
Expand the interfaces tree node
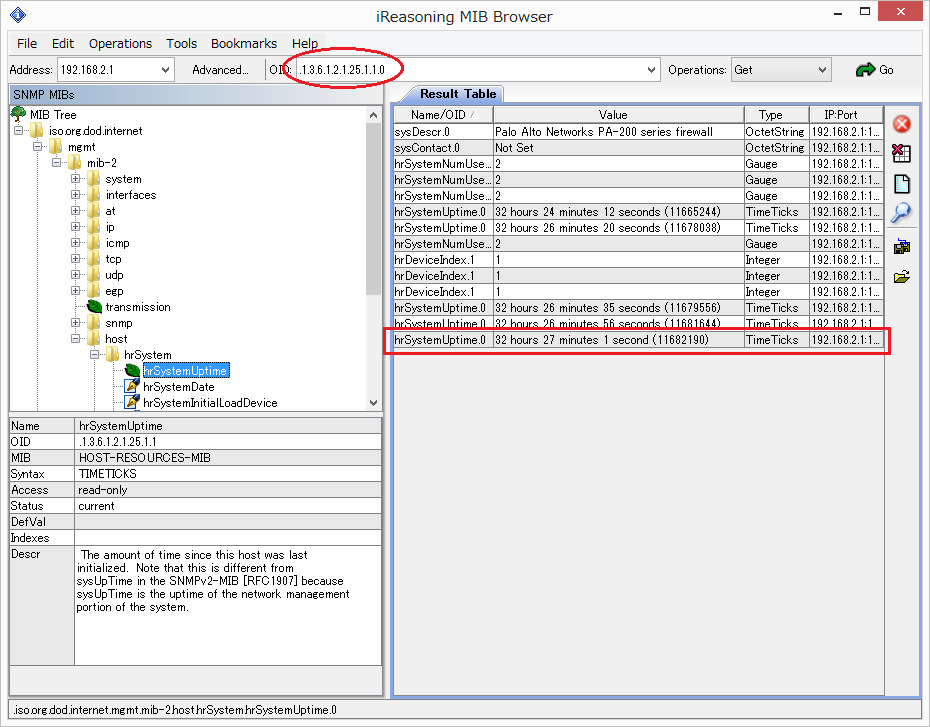pos(75,195)
